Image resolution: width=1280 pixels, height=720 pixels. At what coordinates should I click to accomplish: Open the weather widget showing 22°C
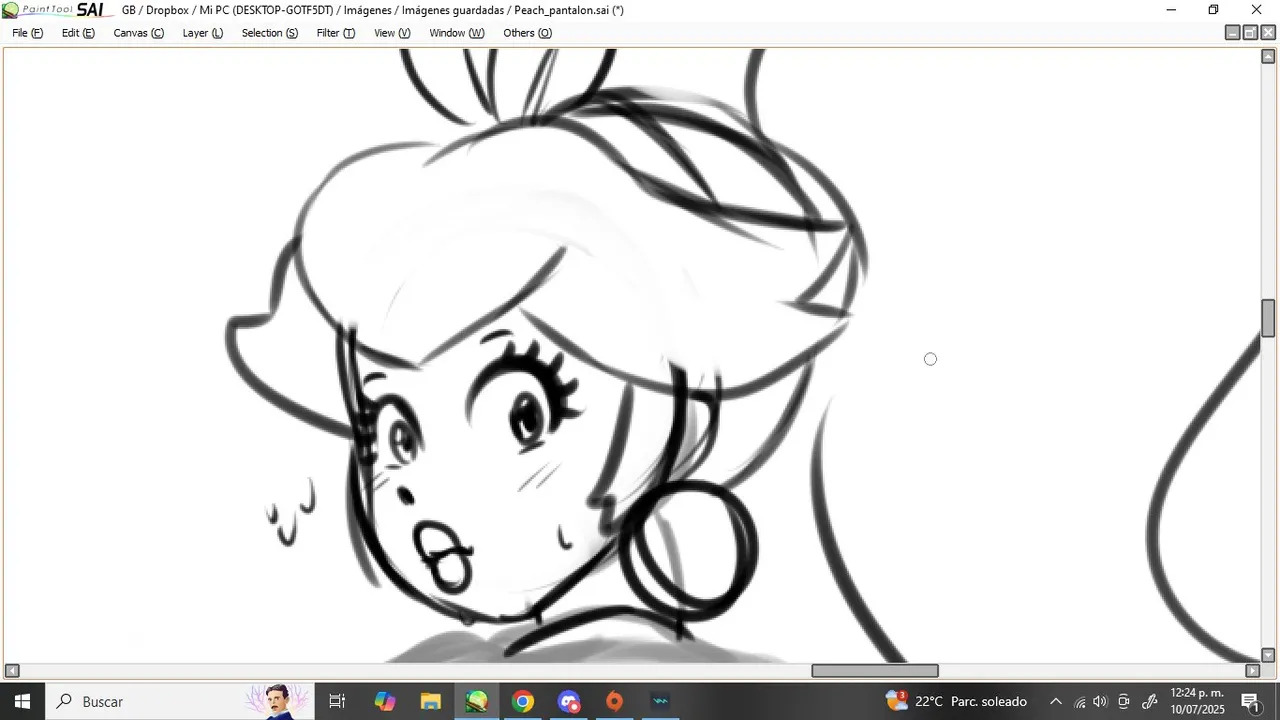[x=957, y=701]
